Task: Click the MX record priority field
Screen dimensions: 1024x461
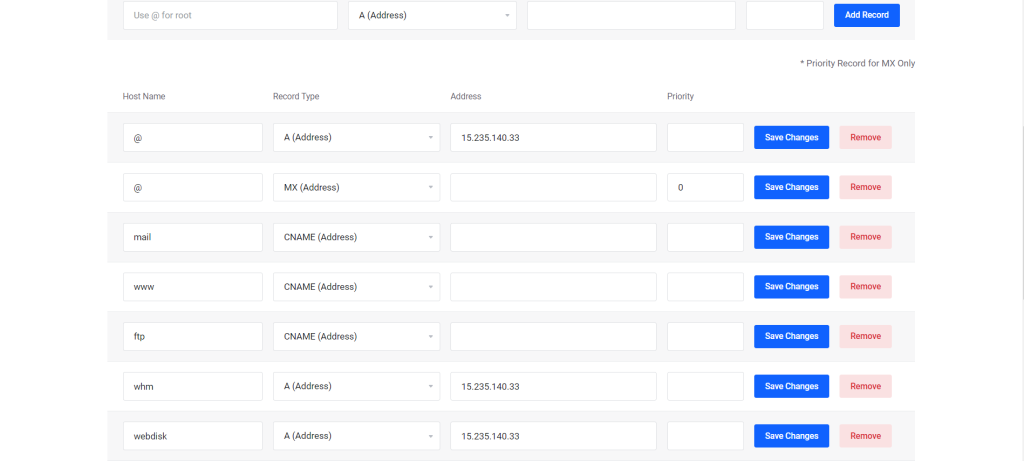Action: [705, 187]
